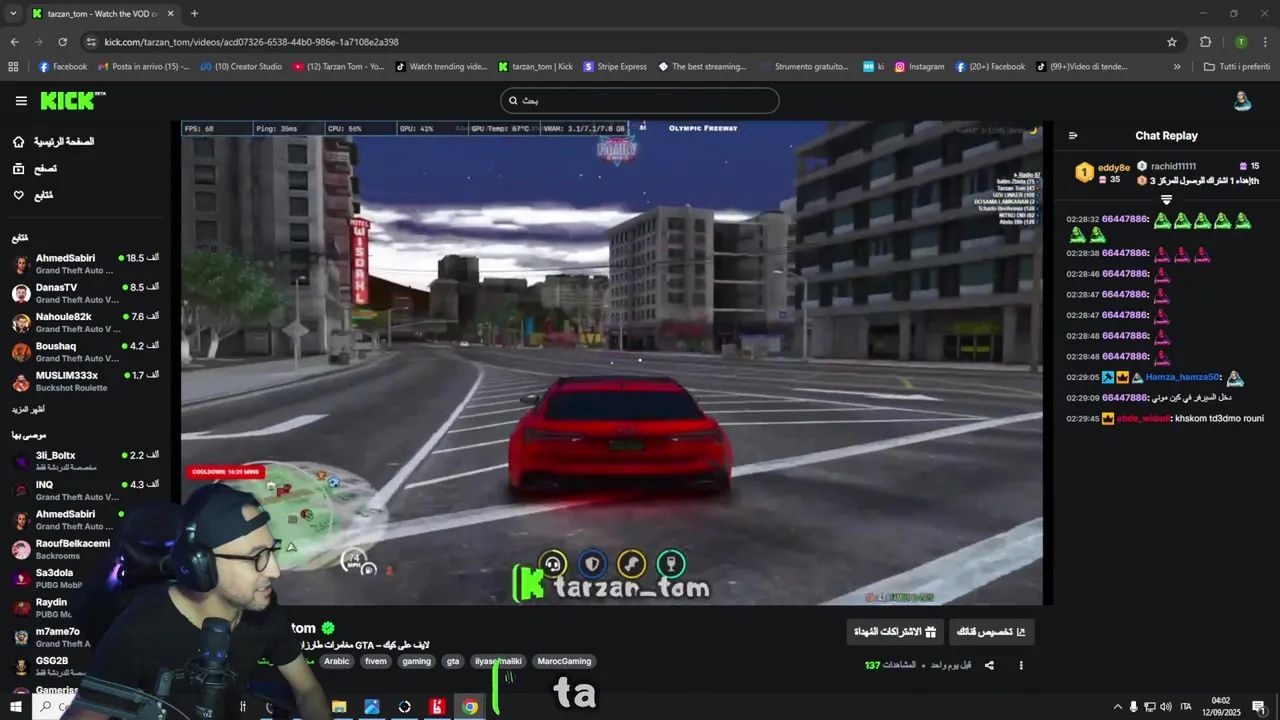Open recommended channel 3li_Boltx

pos(86,461)
